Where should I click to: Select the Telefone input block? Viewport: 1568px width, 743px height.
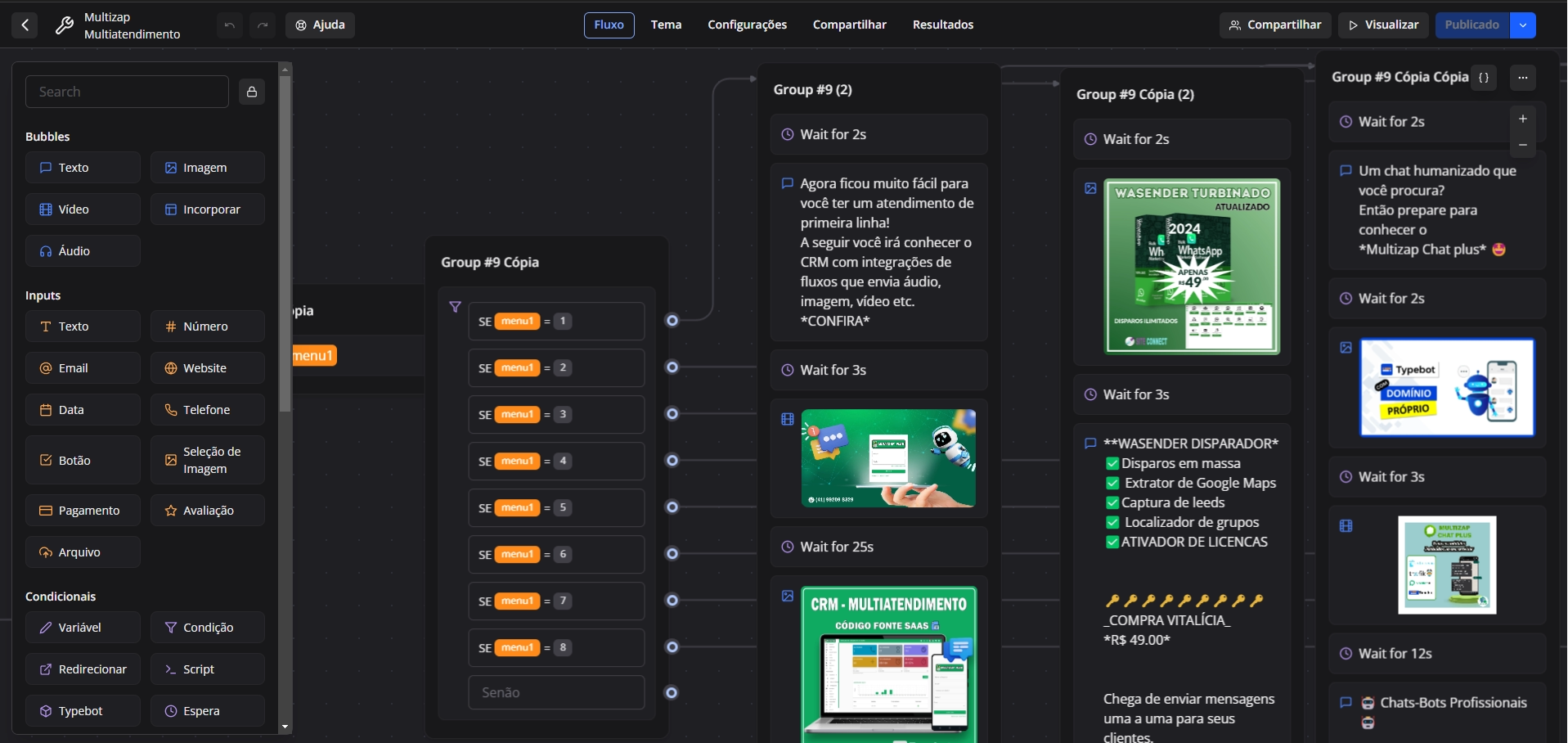pos(208,410)
